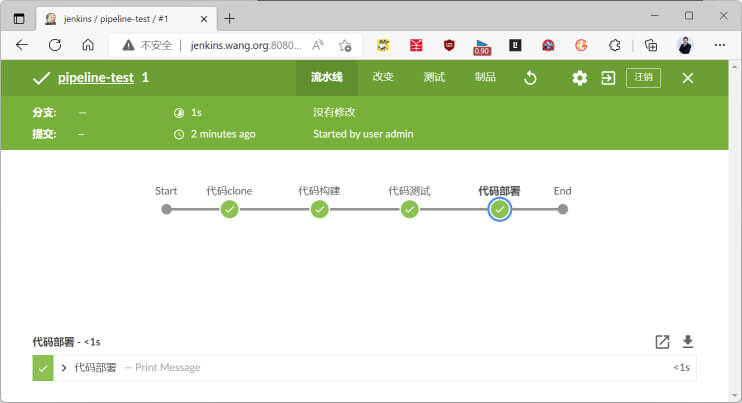
Task: Open log in new window icon
Action: (x=662, y=342)
